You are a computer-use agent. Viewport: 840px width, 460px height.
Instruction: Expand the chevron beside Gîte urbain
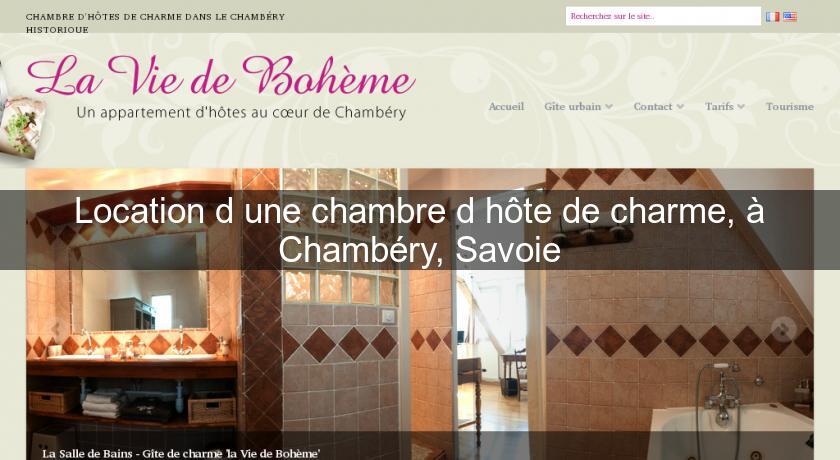pos(609,107)
